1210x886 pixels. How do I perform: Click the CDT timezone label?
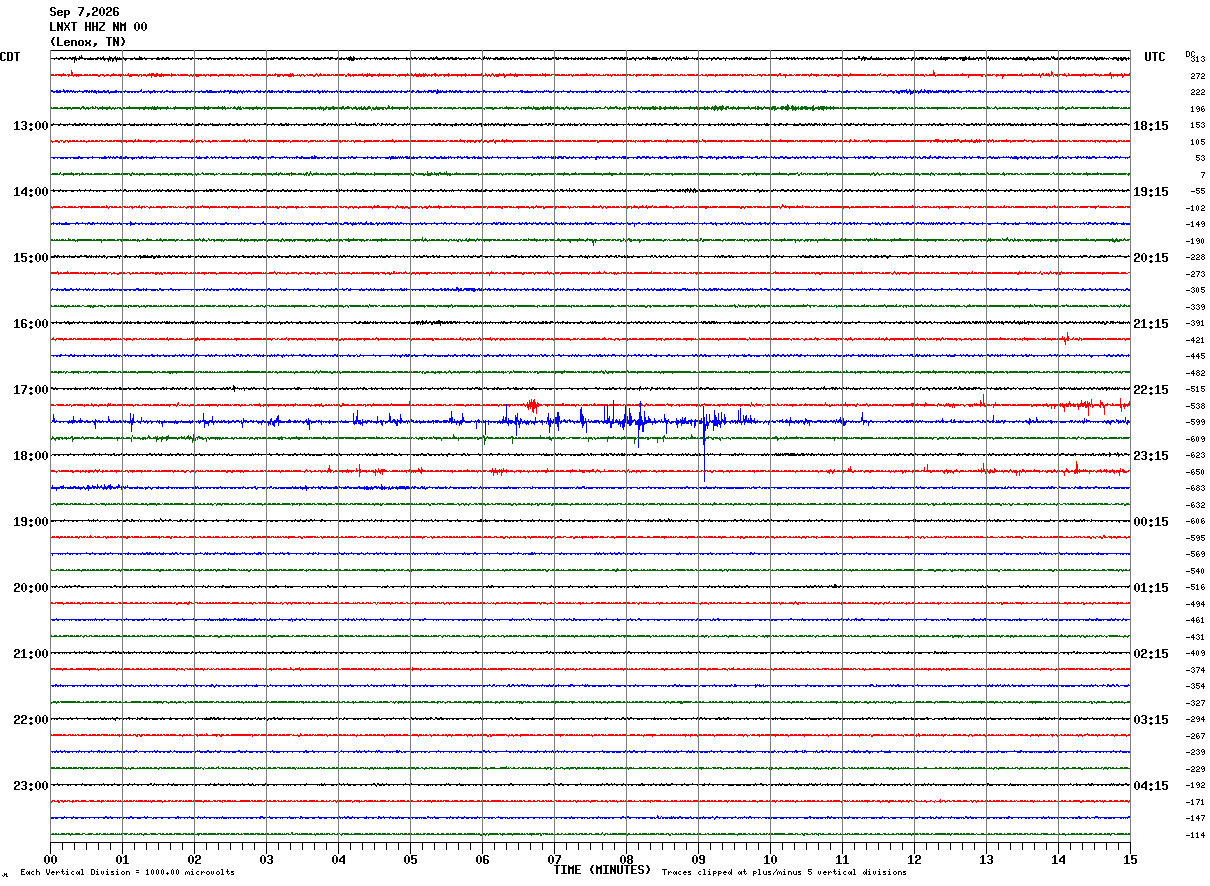coord(10,57)
